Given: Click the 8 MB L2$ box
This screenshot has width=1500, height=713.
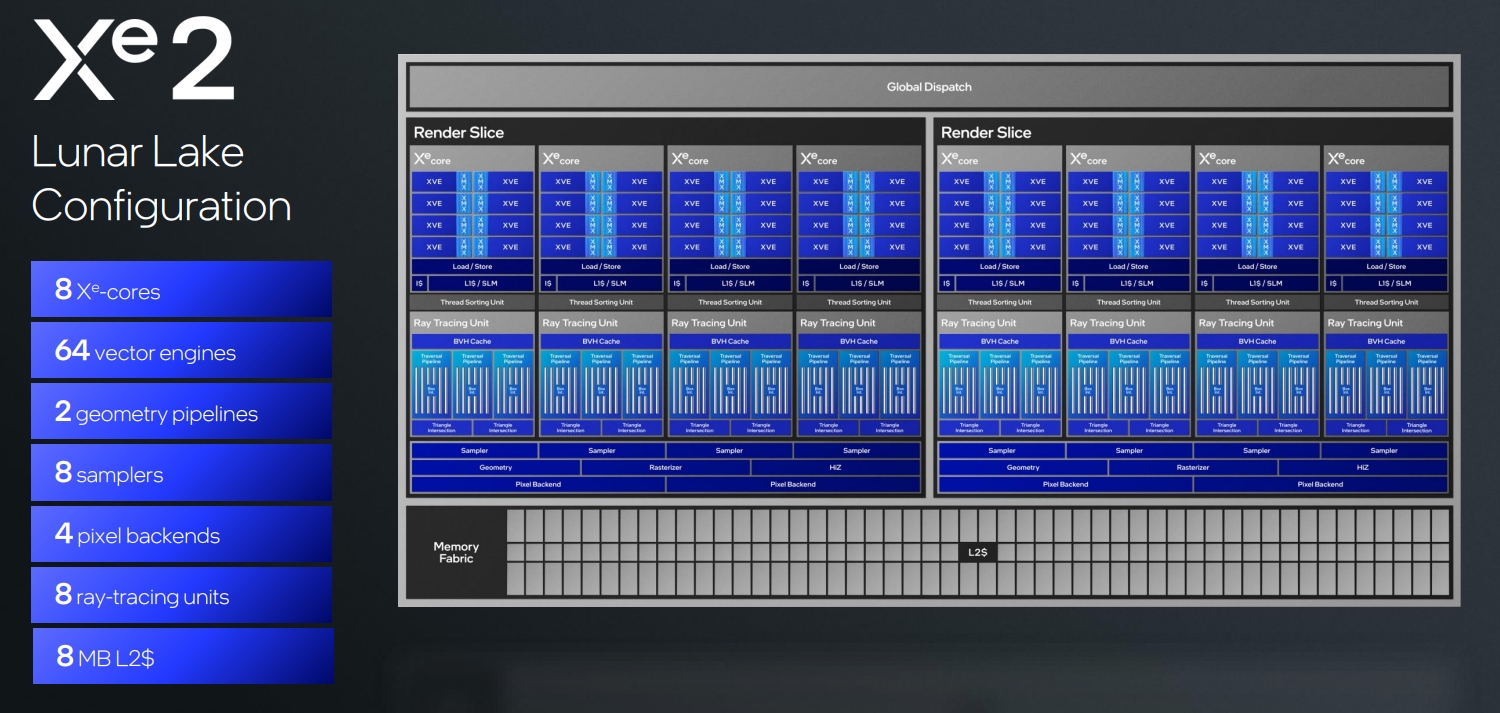Looking at the screenshot, I should [x=183, y=656].
